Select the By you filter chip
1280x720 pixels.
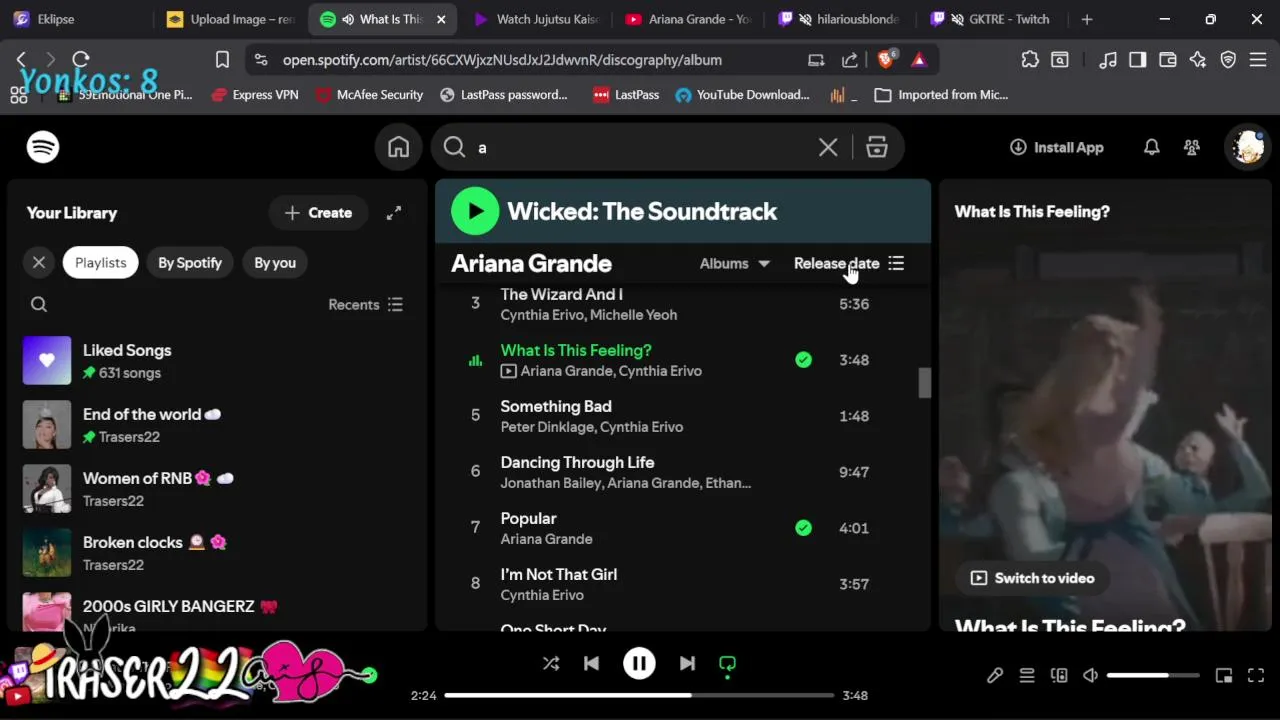pyautogui.click(x=275, y=263)
